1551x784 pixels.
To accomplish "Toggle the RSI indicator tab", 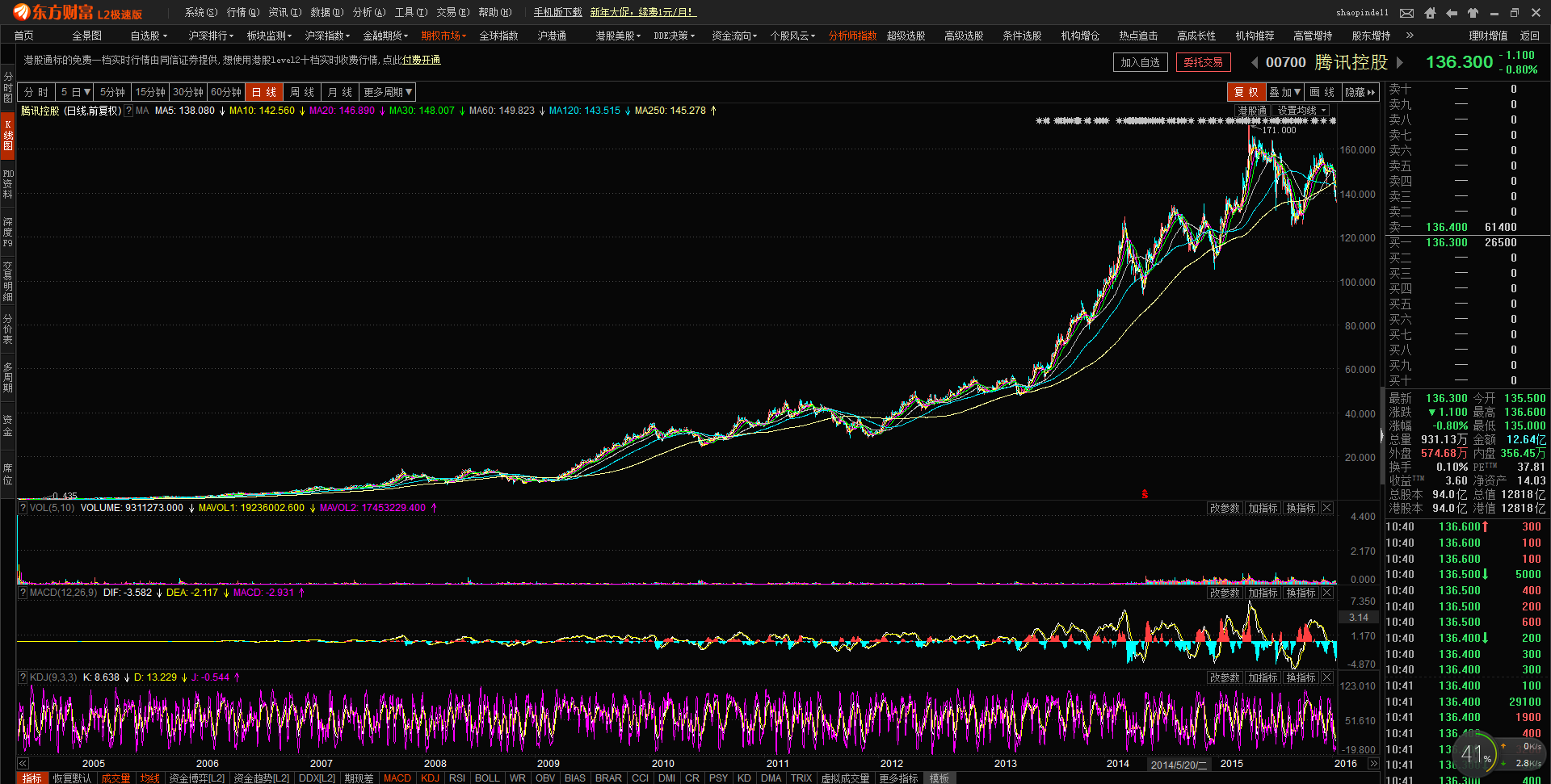I will tap(457, 778).
